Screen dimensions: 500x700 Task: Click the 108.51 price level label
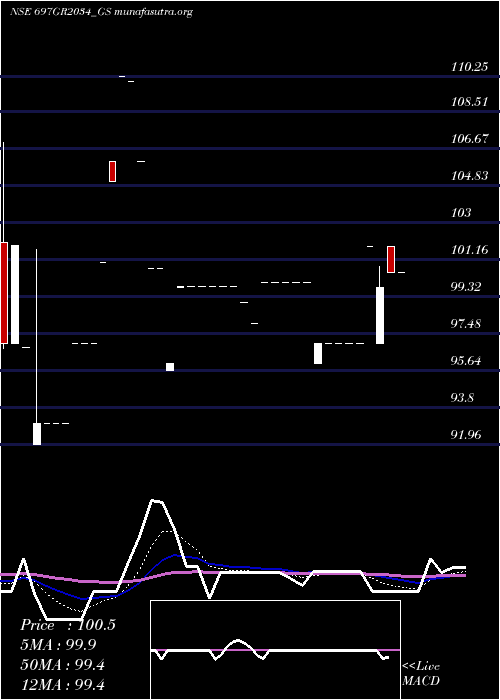tap(469, 102)
